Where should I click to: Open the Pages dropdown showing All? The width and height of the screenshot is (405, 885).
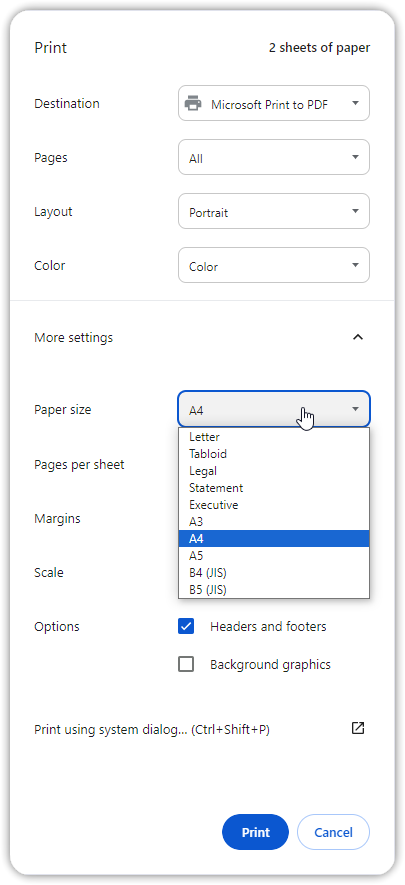pos(274,157)
